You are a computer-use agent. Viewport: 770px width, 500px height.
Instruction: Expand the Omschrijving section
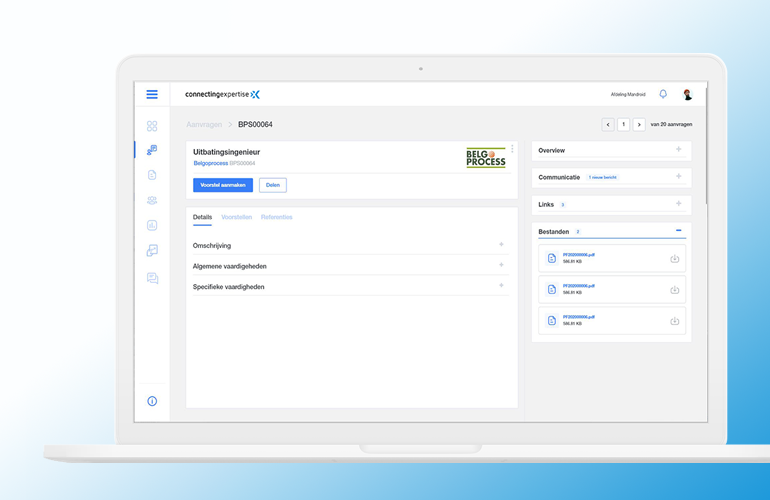[501, 244]
